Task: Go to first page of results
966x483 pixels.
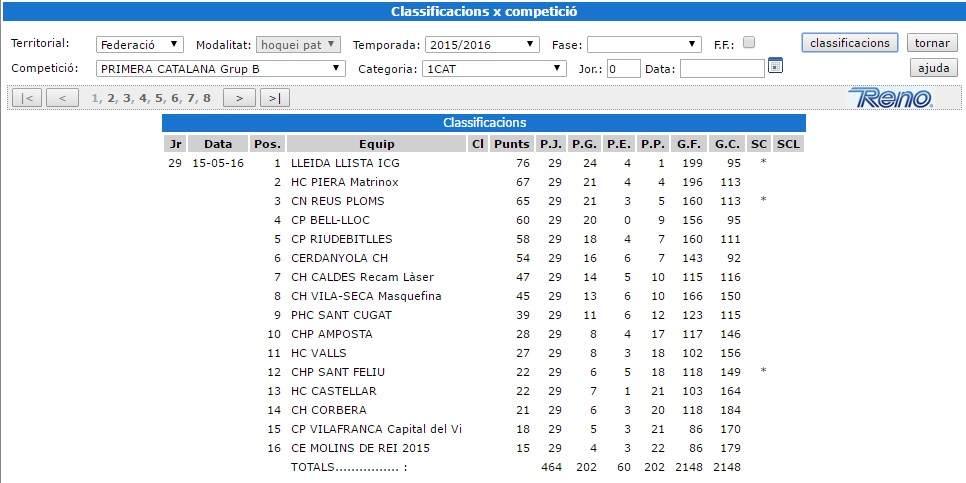Action: [x=27, y=98]
